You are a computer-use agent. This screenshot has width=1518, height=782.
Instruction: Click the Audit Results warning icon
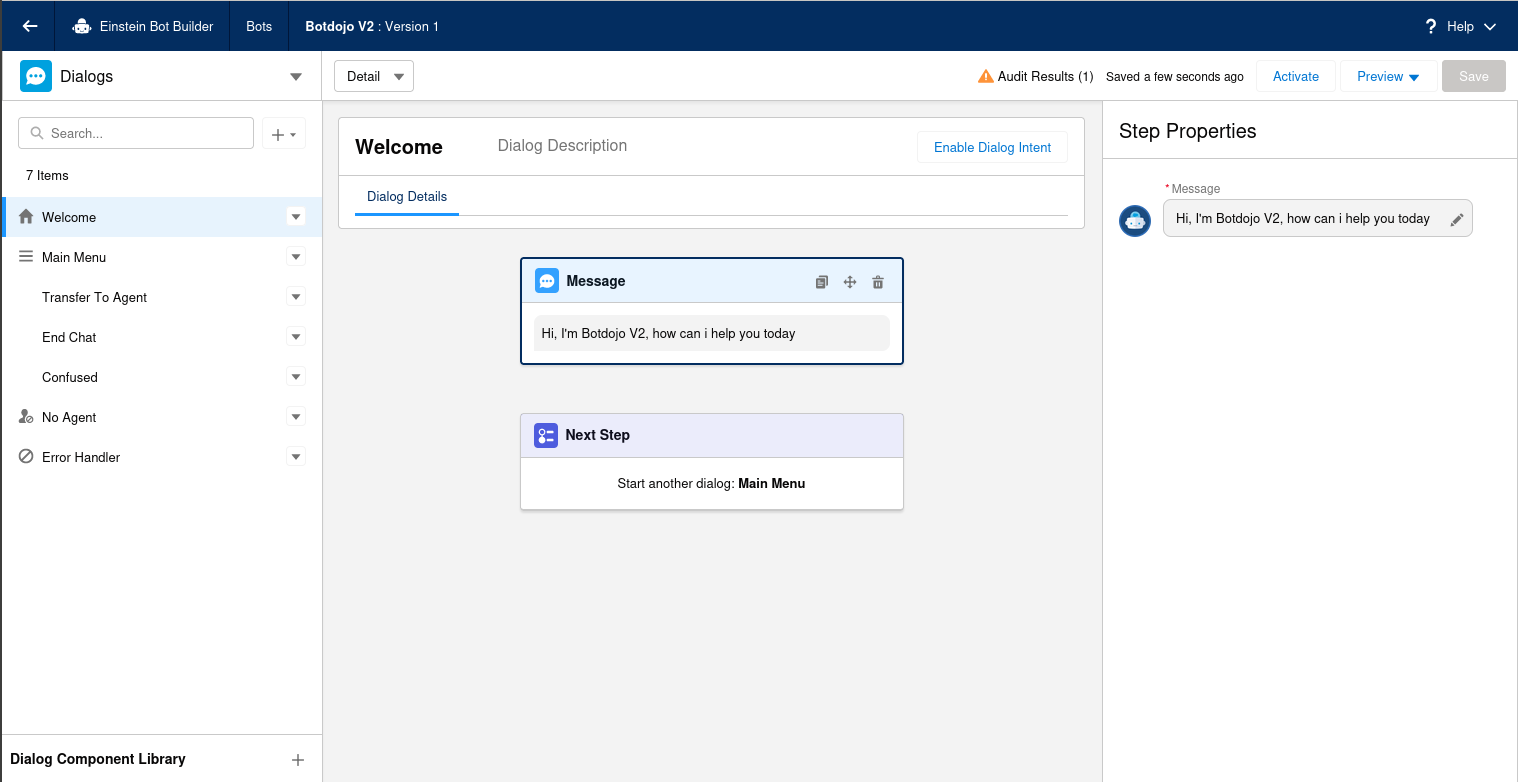986,76
